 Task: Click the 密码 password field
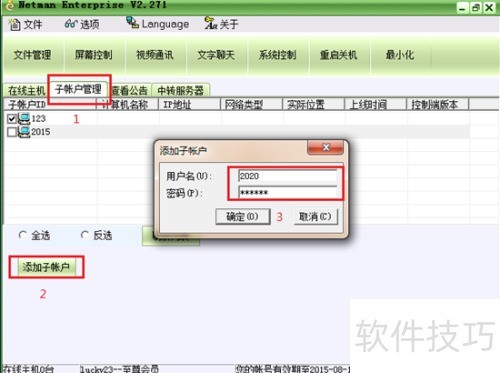[287, 192]
